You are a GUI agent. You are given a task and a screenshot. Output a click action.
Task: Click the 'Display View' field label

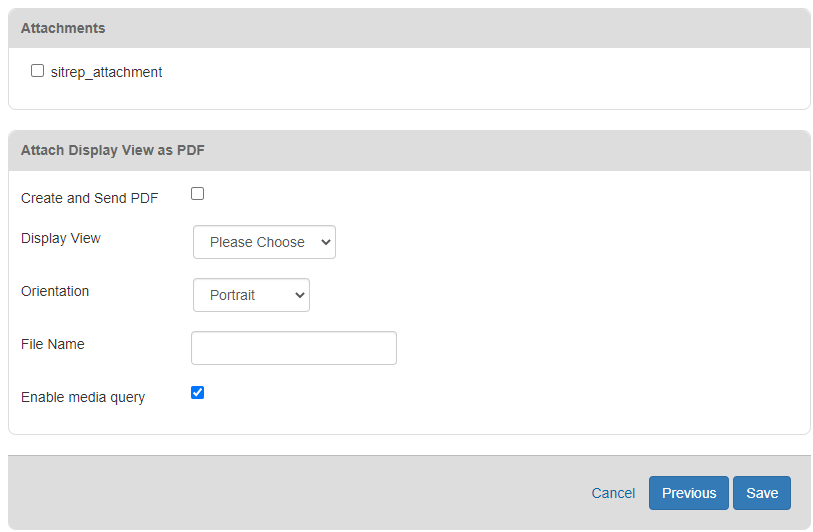click(x=61, y=238)
